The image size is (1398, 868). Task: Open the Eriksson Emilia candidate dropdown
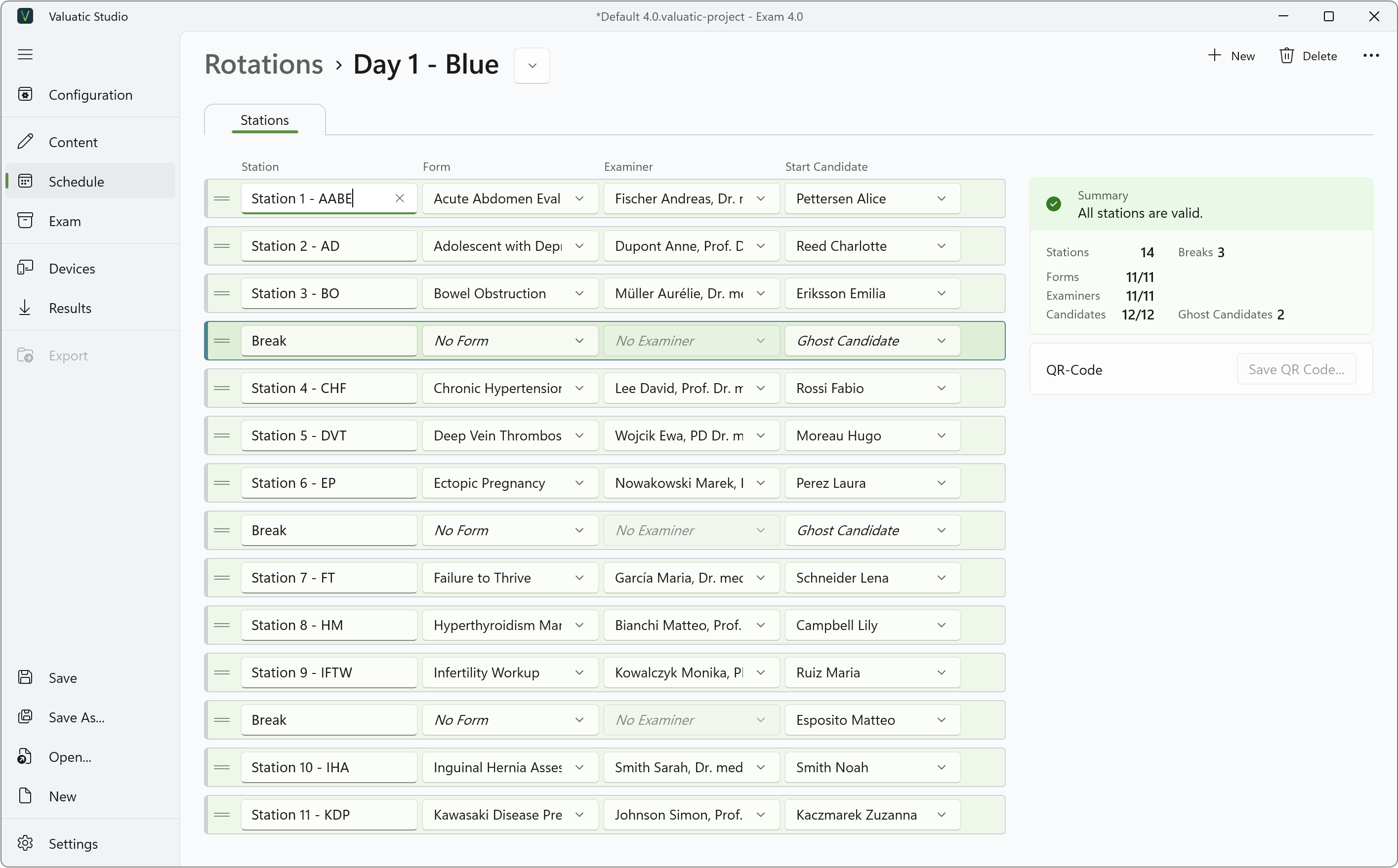872,293
